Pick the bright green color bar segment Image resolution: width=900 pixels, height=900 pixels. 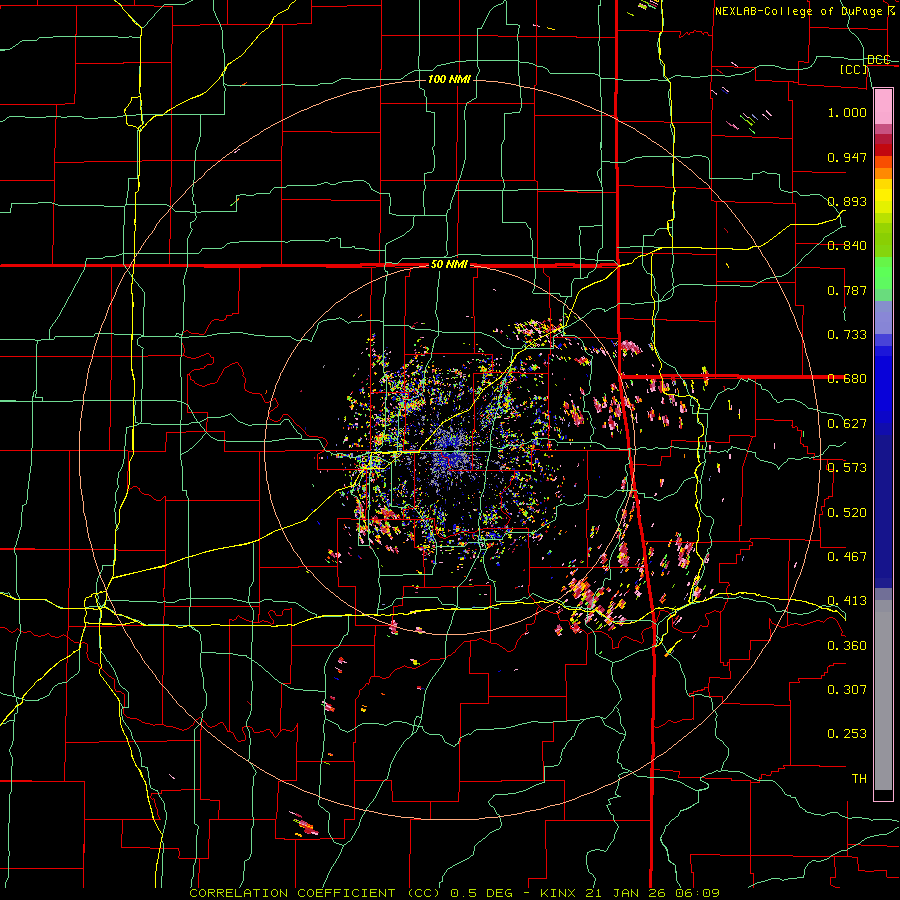coord(883,273)
